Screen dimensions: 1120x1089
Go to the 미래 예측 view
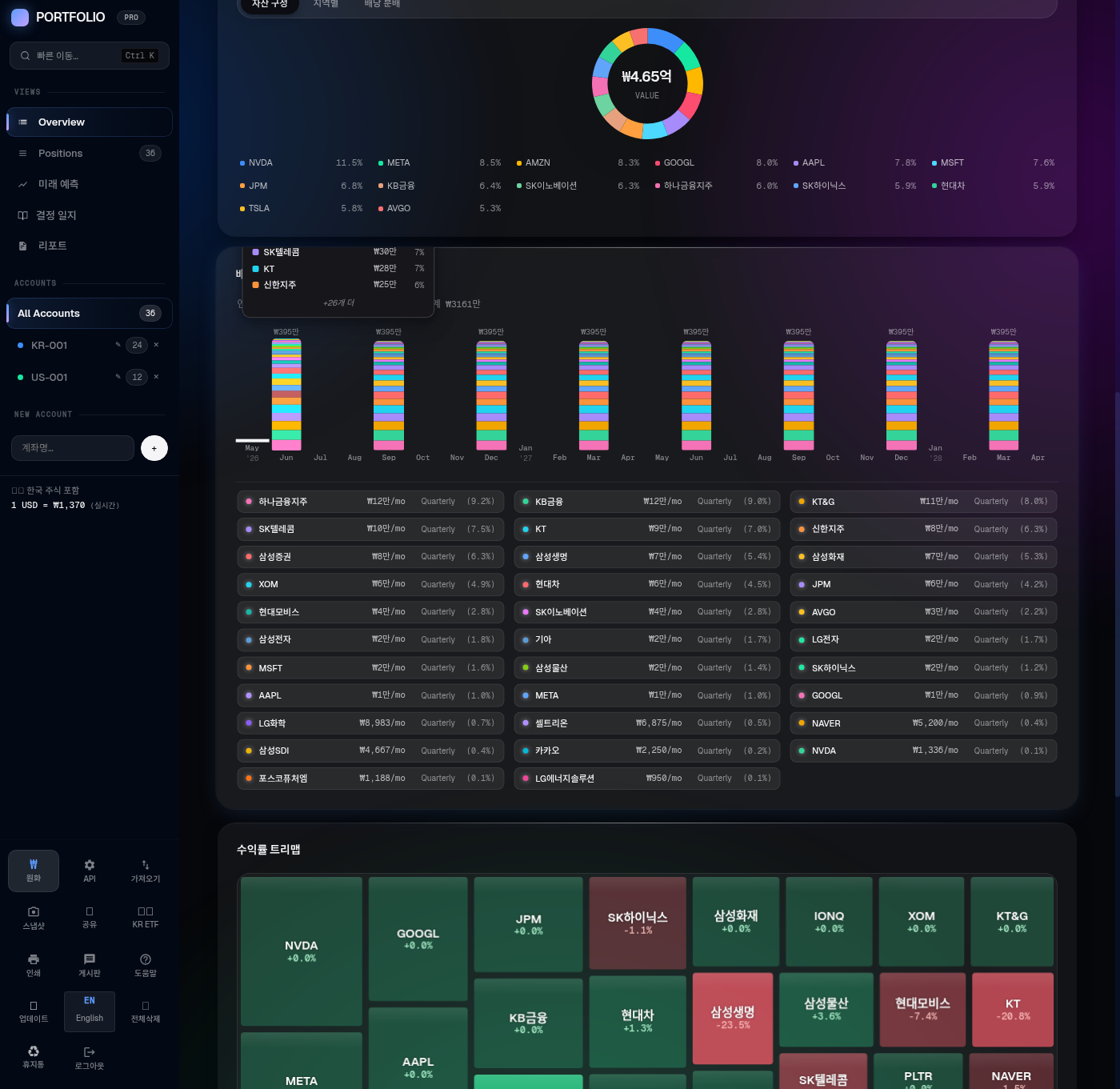point(90,184)
